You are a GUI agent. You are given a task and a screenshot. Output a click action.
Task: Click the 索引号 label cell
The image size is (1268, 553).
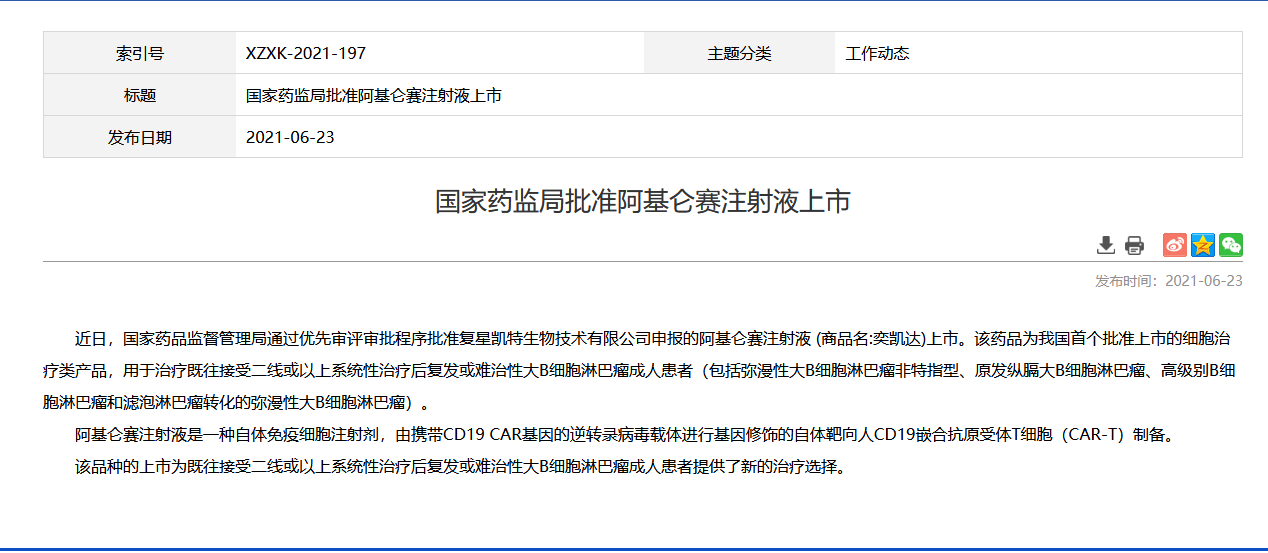pos(140,53)
